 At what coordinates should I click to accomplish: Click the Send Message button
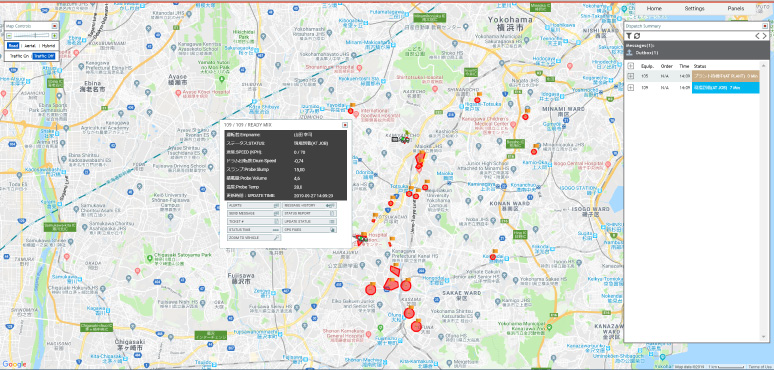pyautogui.click(x=254, y=214)
